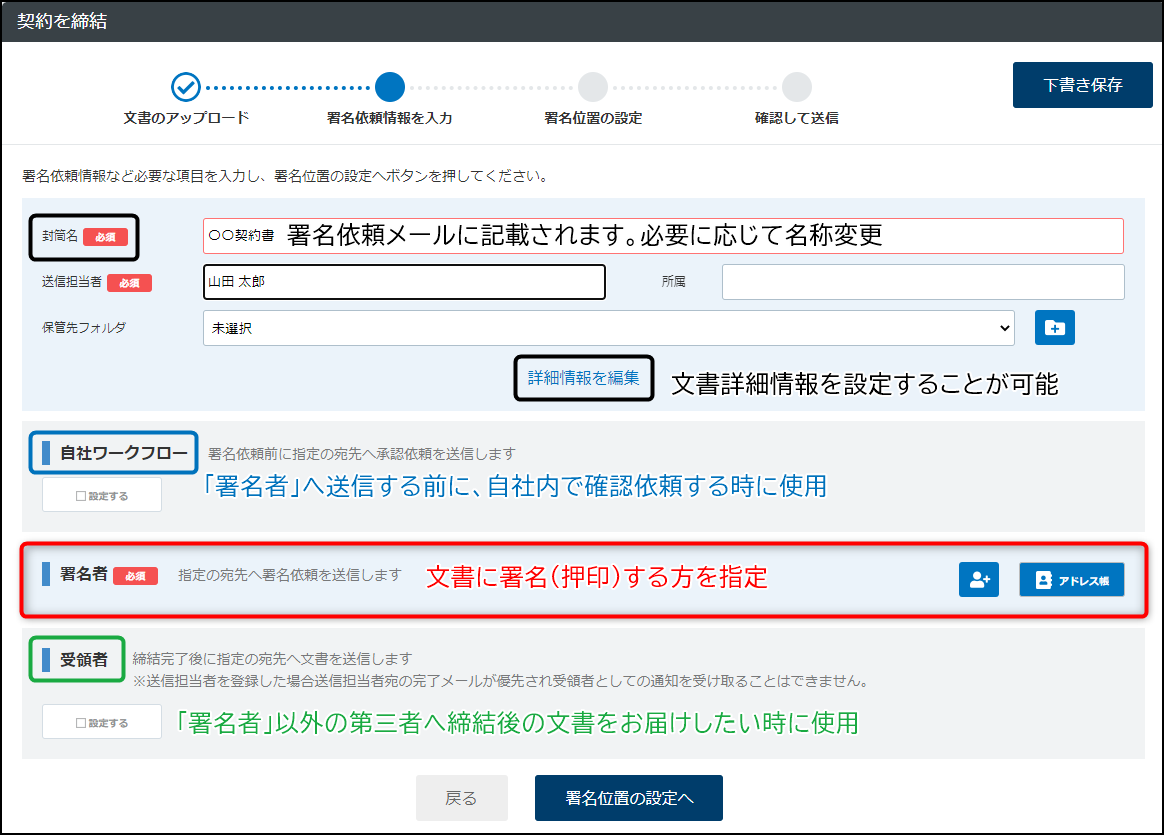Click the 確認して送信 step circle

click(797, 87)
